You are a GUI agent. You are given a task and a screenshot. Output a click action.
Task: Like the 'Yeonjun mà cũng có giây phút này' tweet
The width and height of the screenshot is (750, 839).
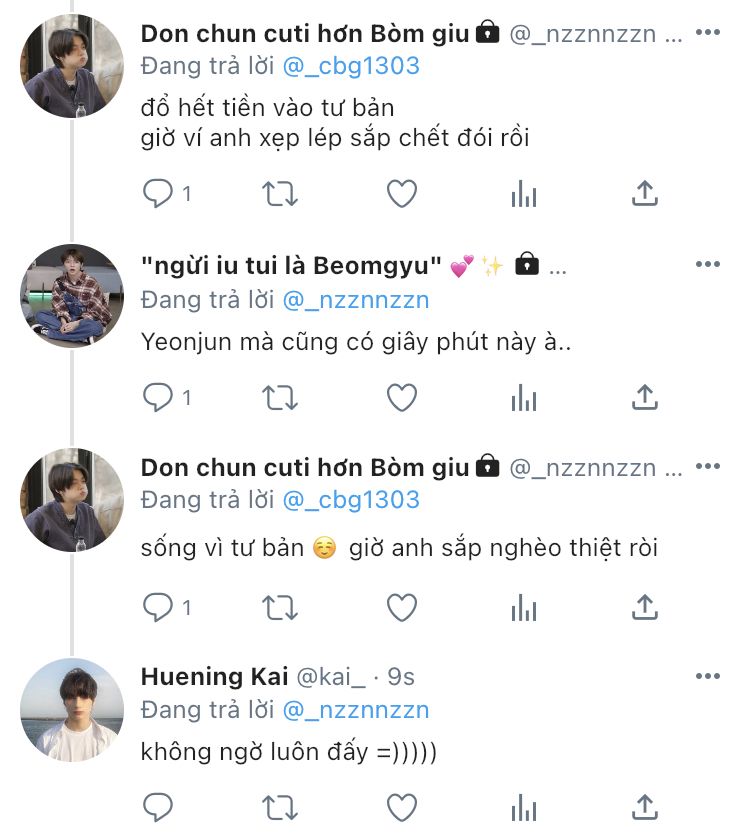[402, 398]
